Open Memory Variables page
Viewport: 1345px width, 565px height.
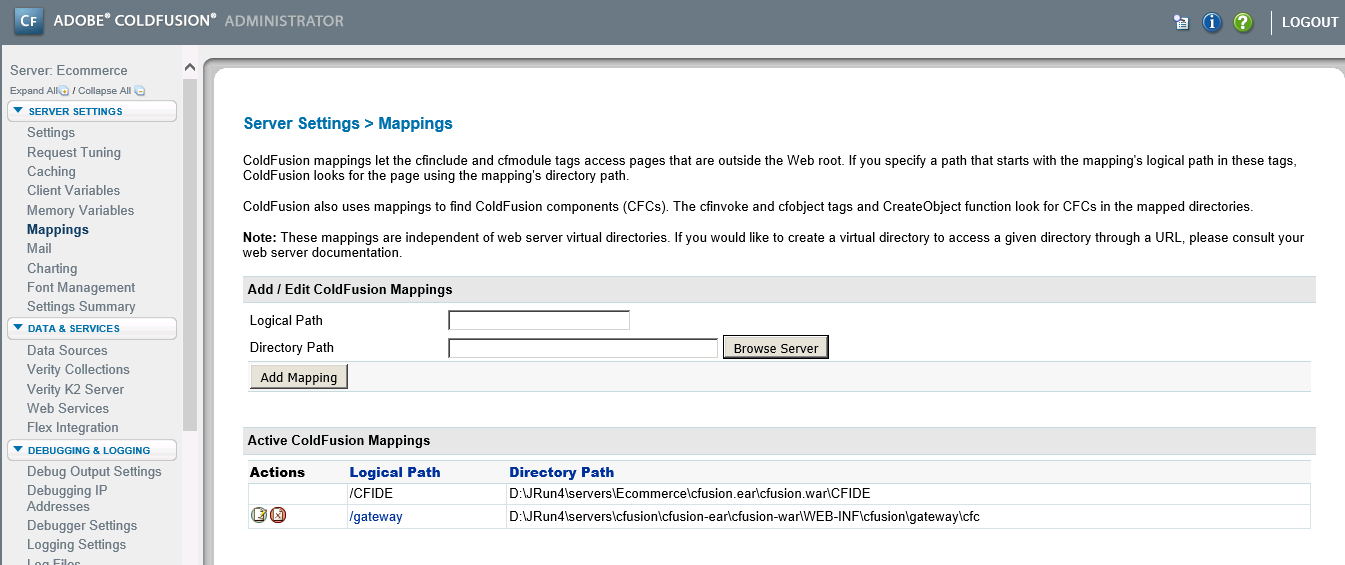[80, 211]
